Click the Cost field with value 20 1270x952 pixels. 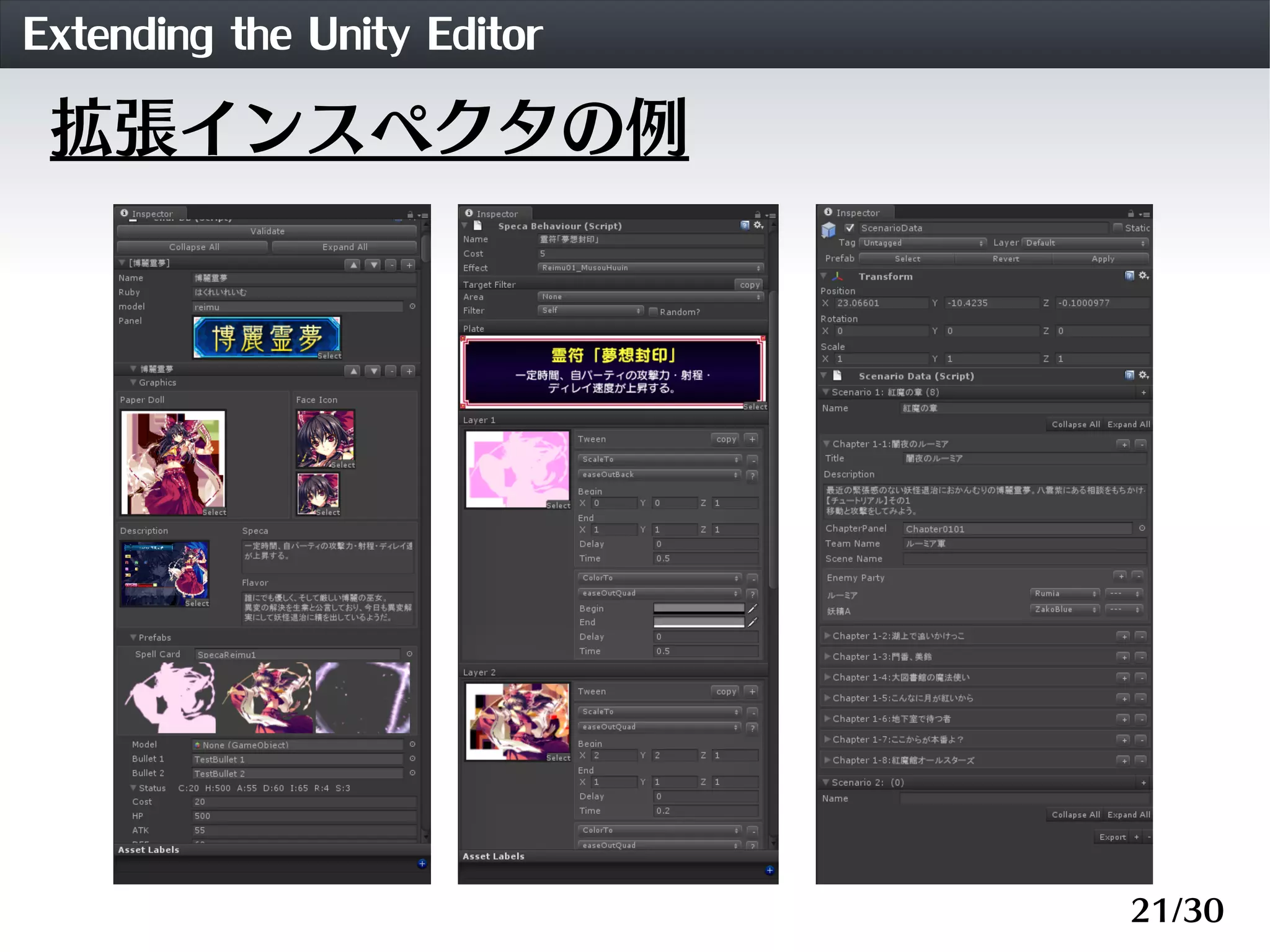pos(304,802)
